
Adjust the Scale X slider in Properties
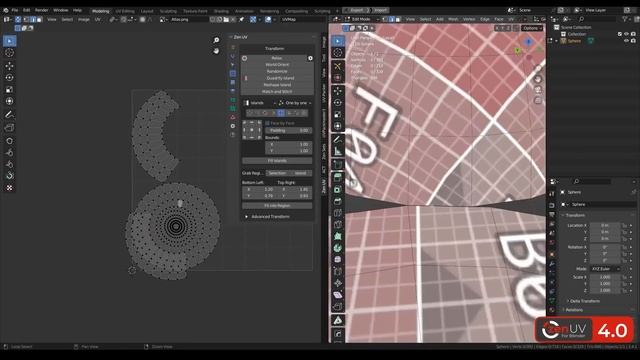pyautogui.click(x=605, y=277)
